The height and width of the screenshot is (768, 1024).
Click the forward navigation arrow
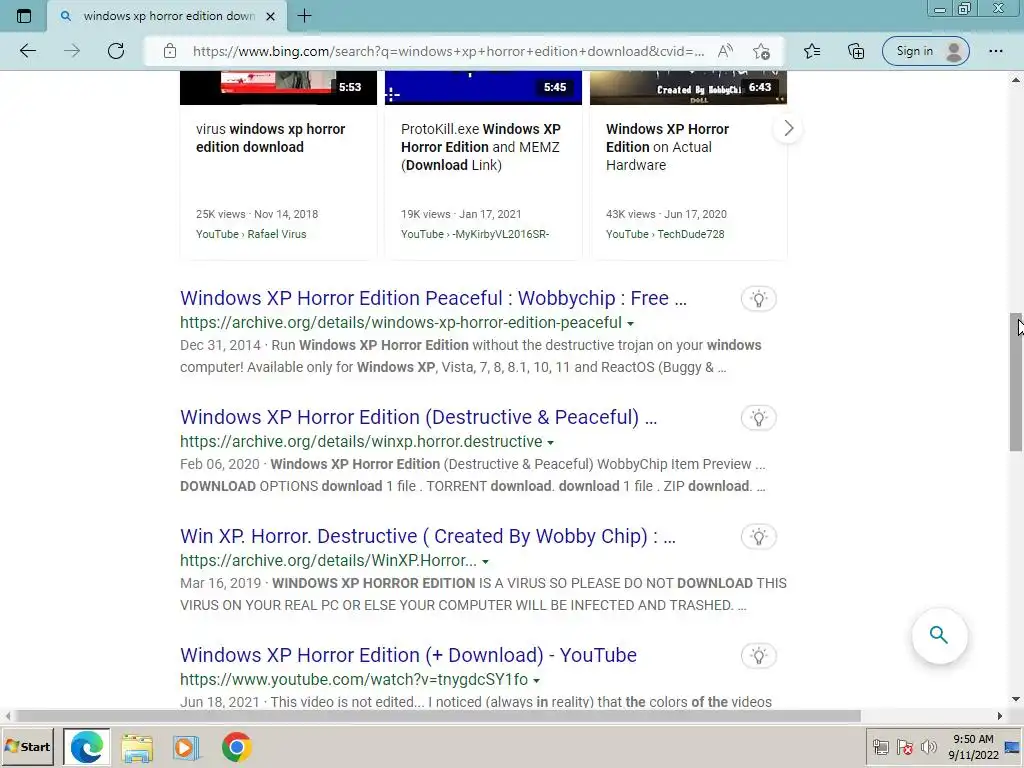72,51
